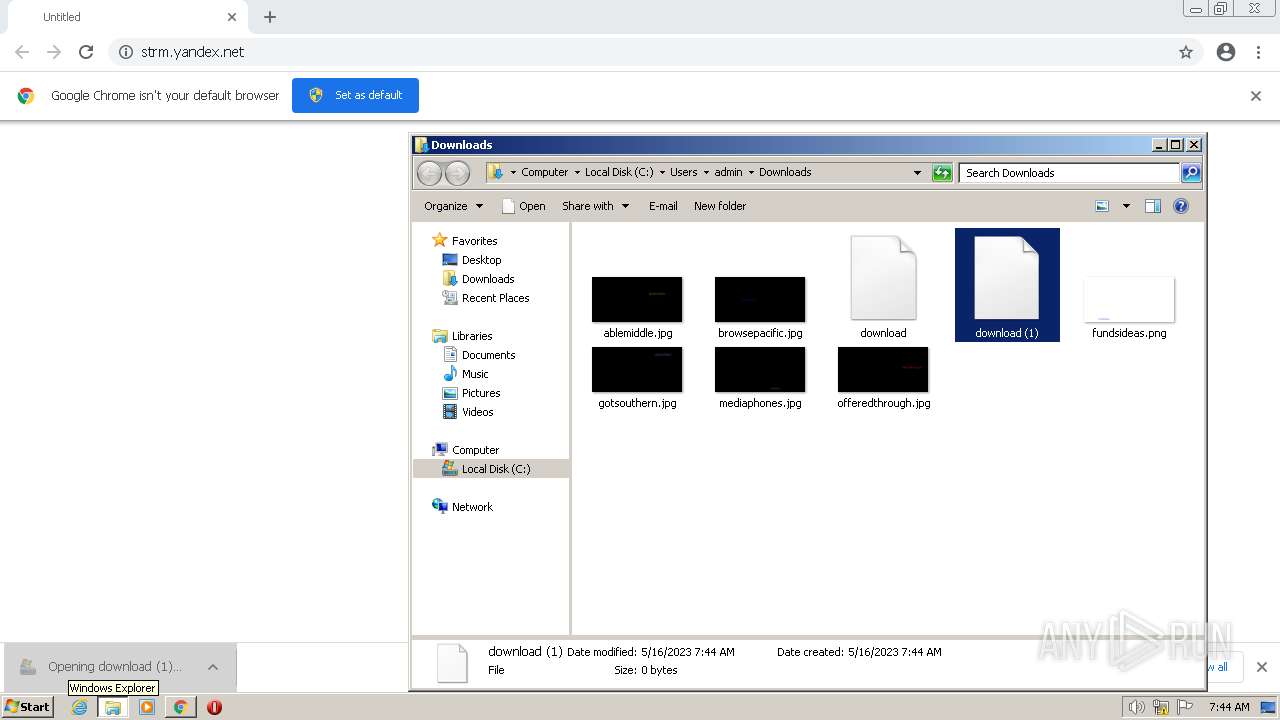Open the Chrome three-dot menu

click(1259, 52)
